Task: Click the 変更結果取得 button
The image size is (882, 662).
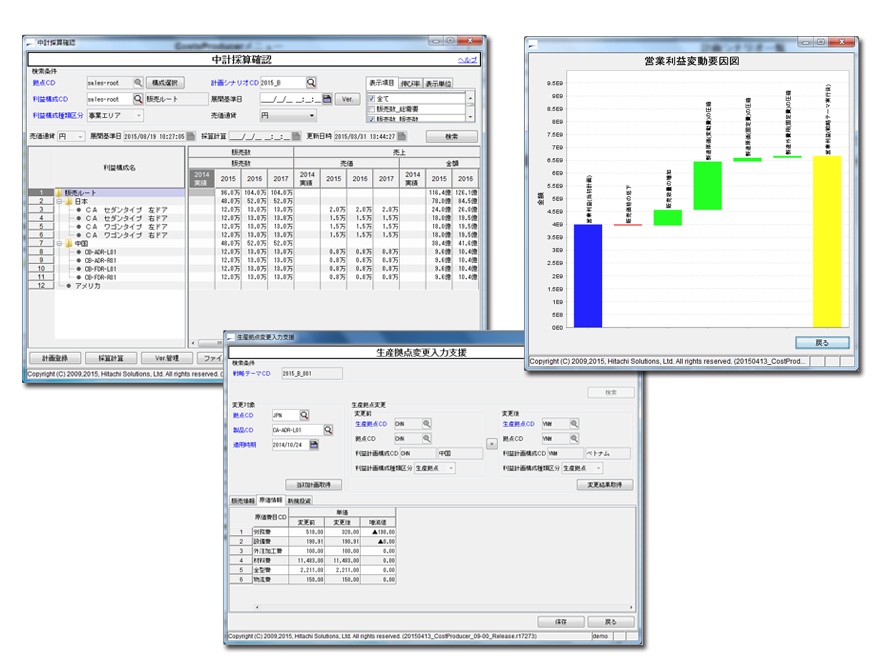Action: pos(605,484)
